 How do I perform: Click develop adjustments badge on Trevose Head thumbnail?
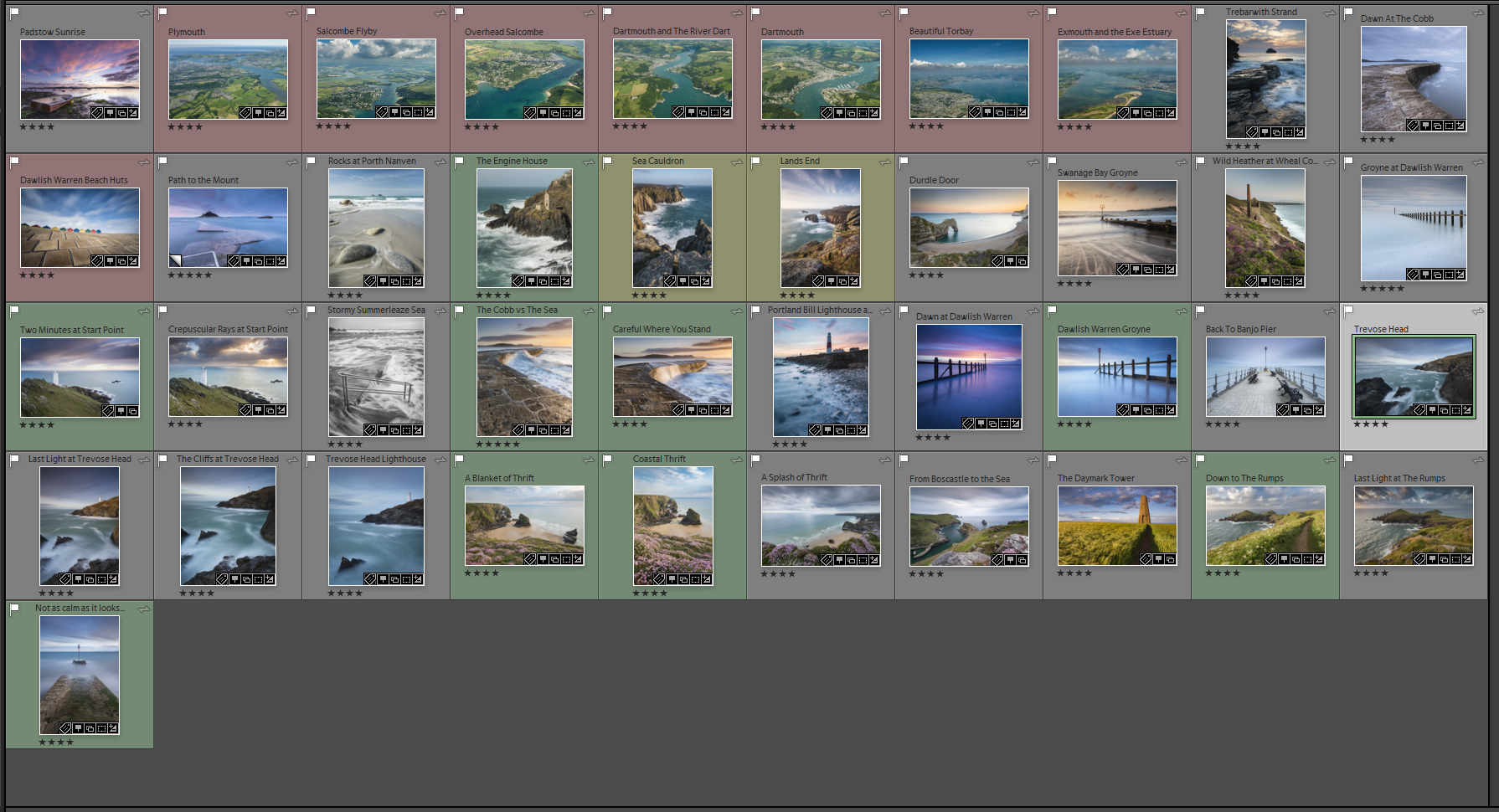point(1467,410)
